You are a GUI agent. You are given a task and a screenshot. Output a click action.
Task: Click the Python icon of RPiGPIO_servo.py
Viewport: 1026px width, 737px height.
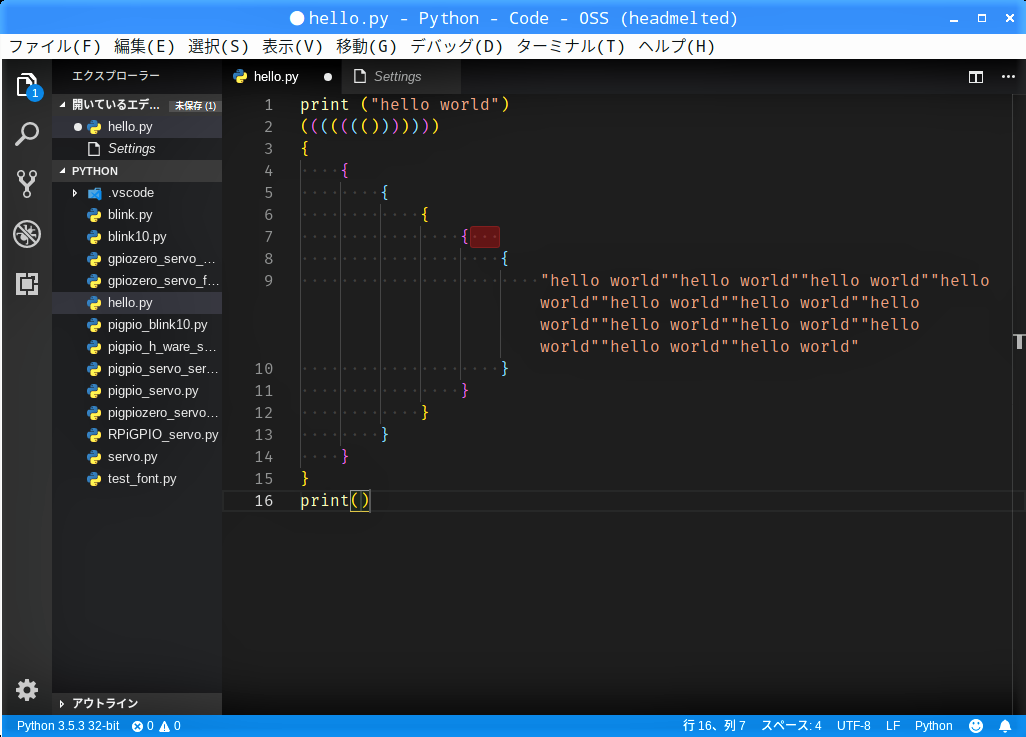click(94, 435)
